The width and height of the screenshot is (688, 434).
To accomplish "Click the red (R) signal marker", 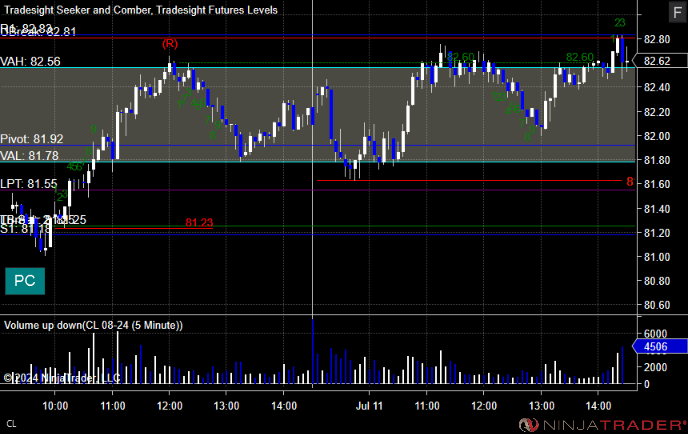I will pyautogui.click(x=170, y=43).
